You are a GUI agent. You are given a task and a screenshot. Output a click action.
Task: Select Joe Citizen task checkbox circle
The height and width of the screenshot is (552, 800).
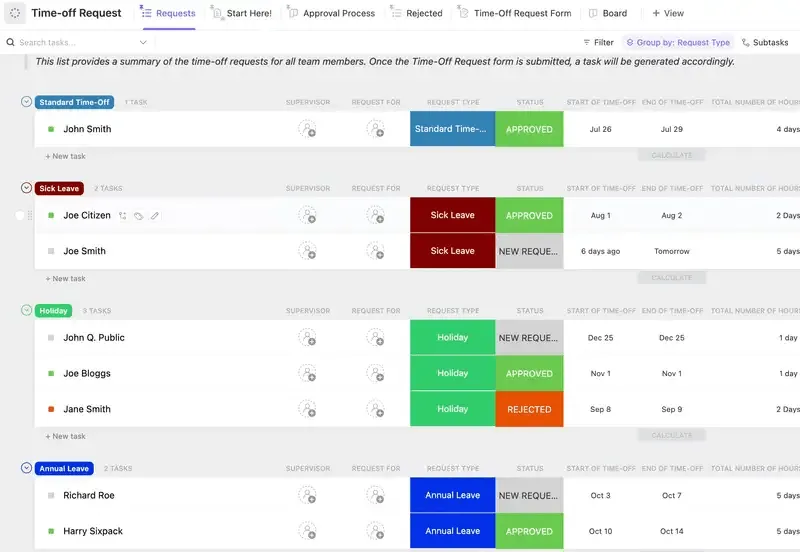click(19, 216)
